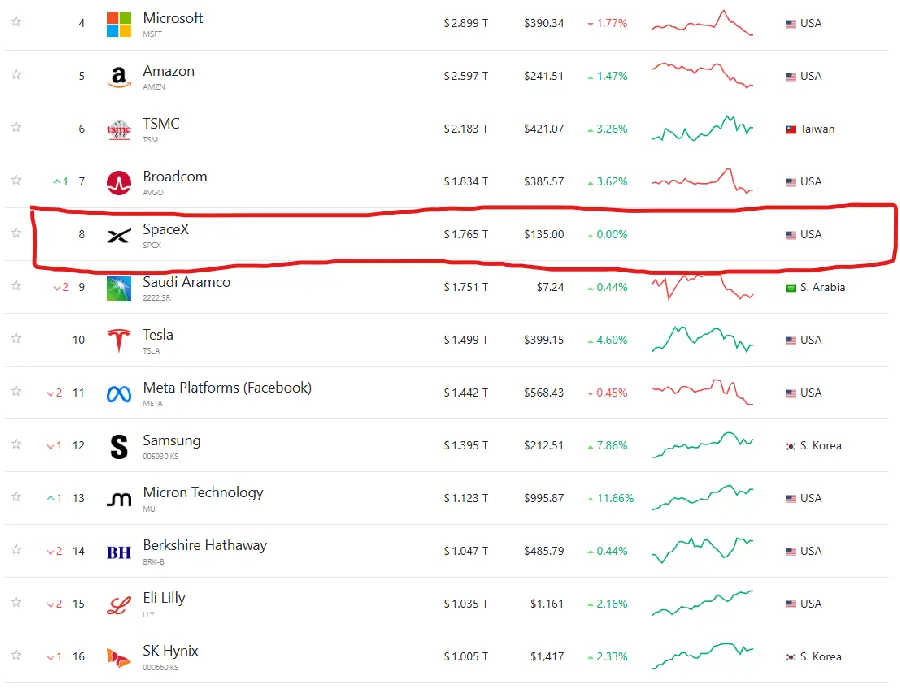Star the SpaceX row as favorite

[16, 232]
